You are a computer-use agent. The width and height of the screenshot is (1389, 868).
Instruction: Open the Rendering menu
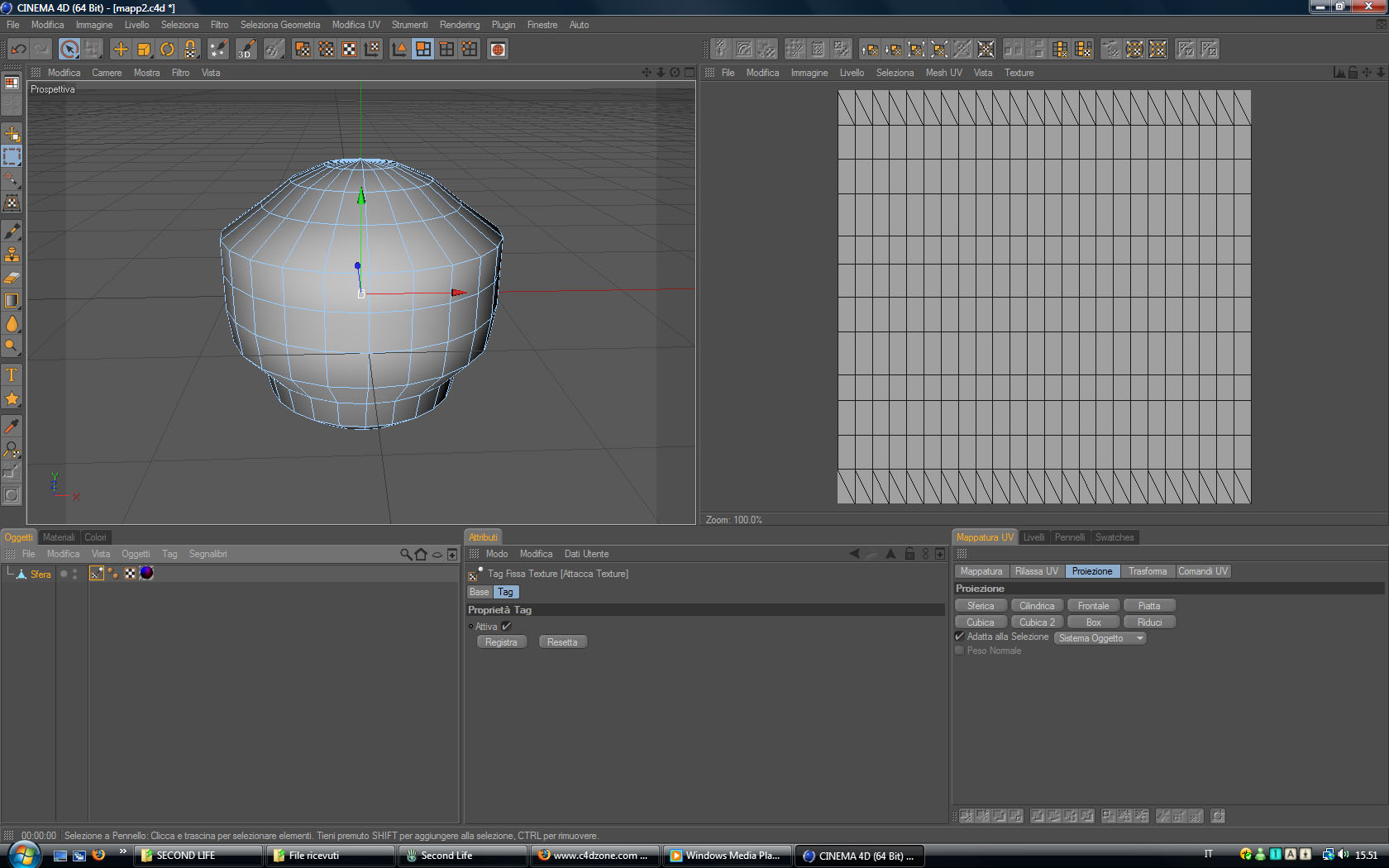[x=459, y=25]
